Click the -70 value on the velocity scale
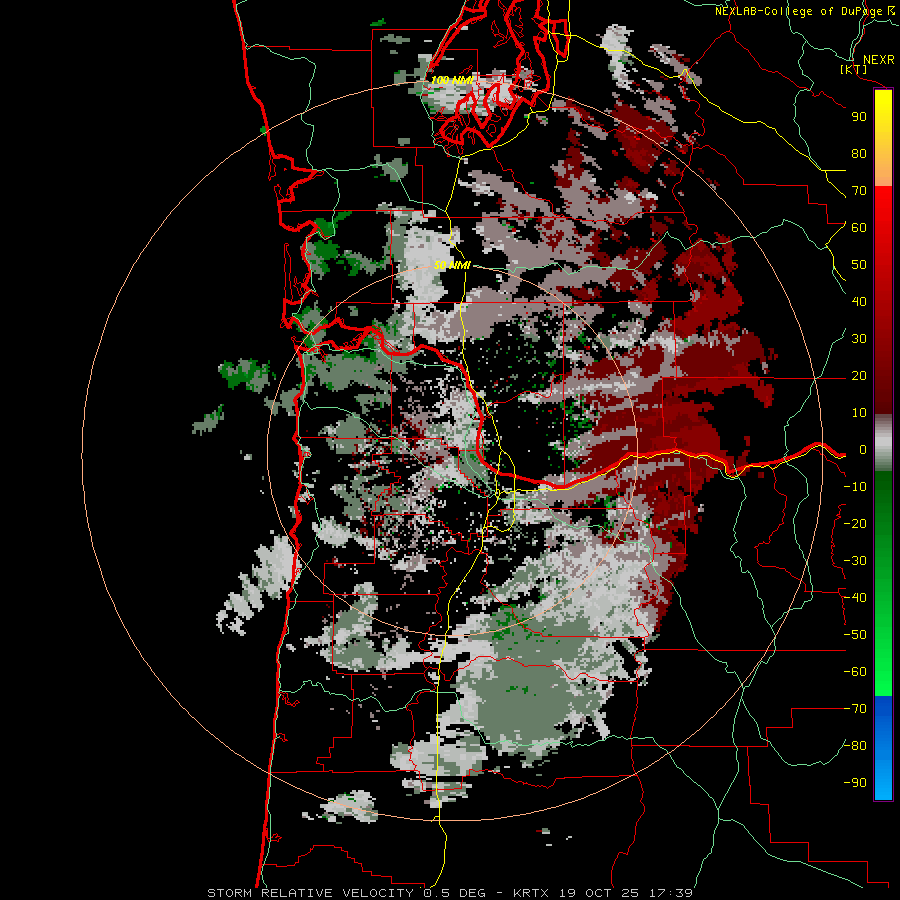 pos(855,709)
